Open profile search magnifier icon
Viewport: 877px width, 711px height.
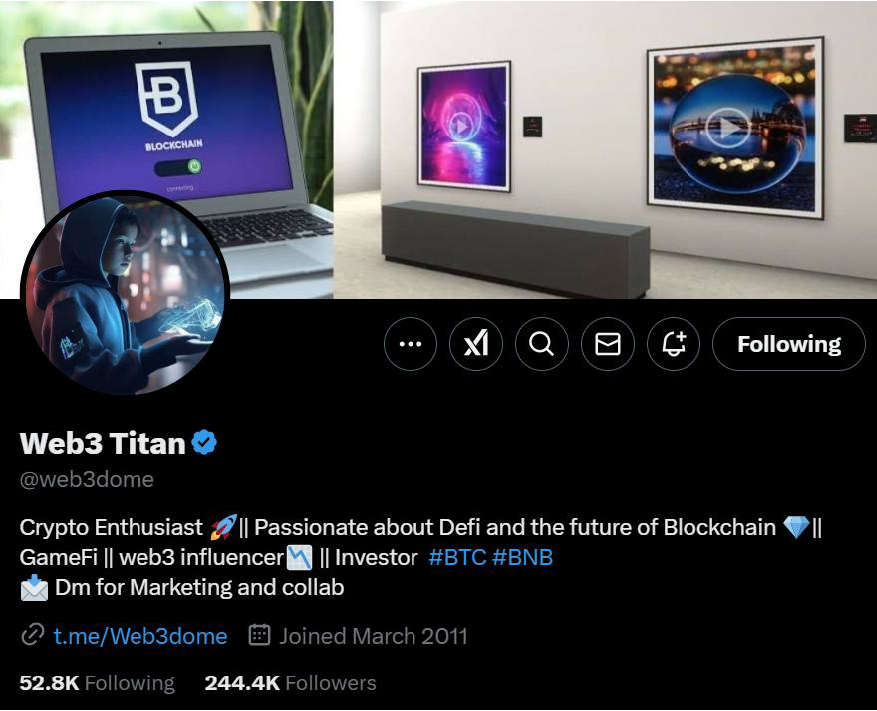[541, 344]
